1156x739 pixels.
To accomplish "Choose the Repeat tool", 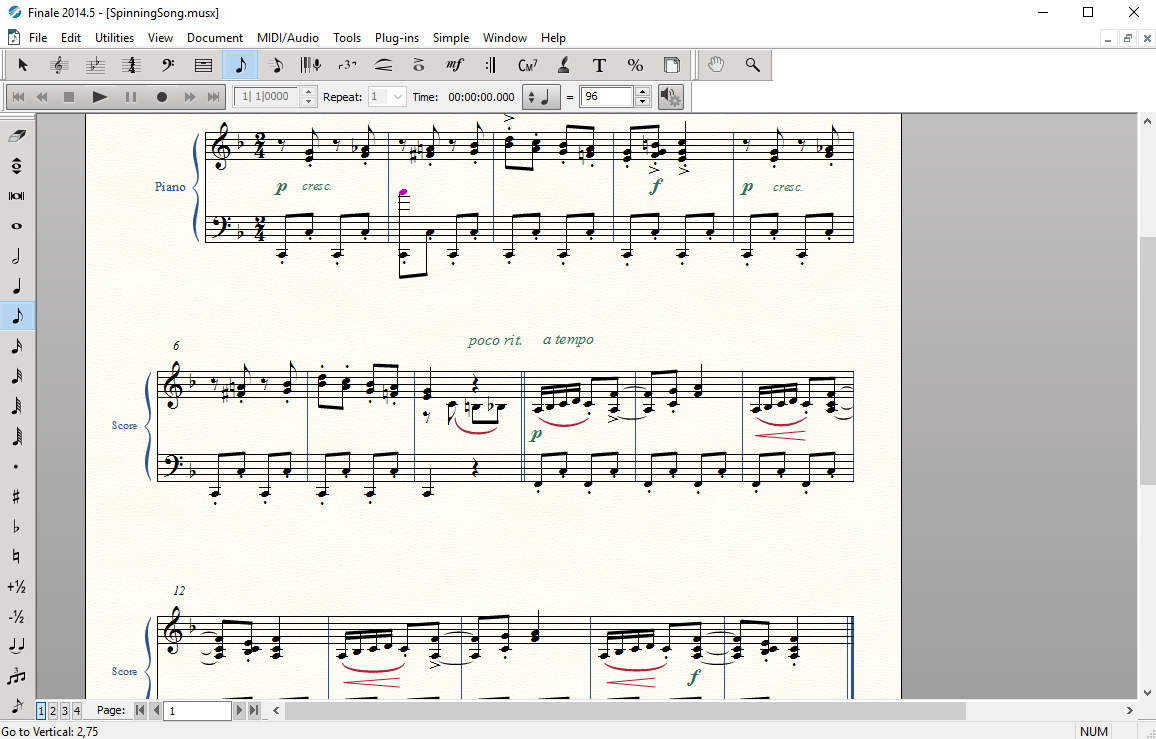I will 491,65.
